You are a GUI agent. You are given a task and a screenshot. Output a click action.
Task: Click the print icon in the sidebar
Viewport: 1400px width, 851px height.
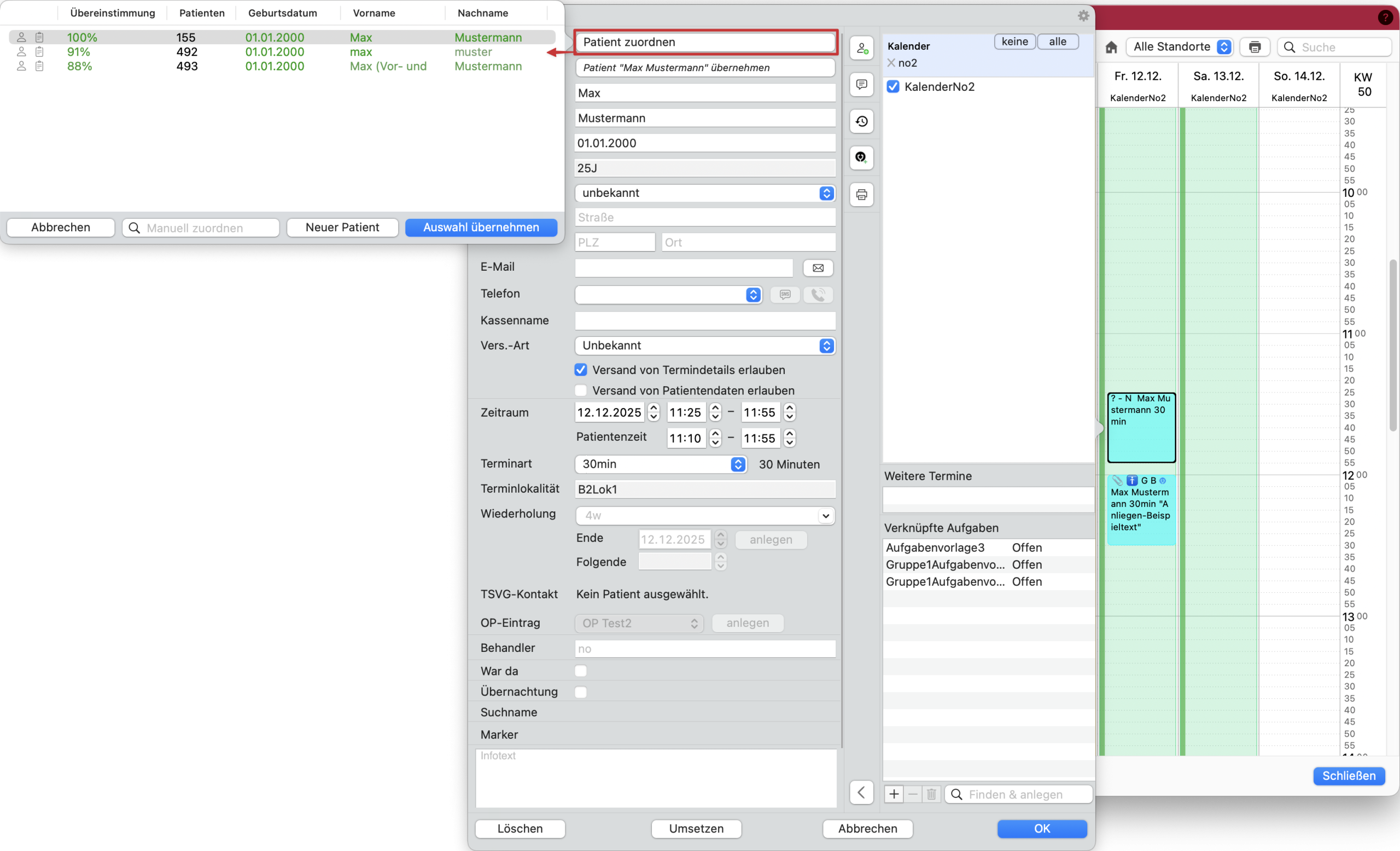861,194
